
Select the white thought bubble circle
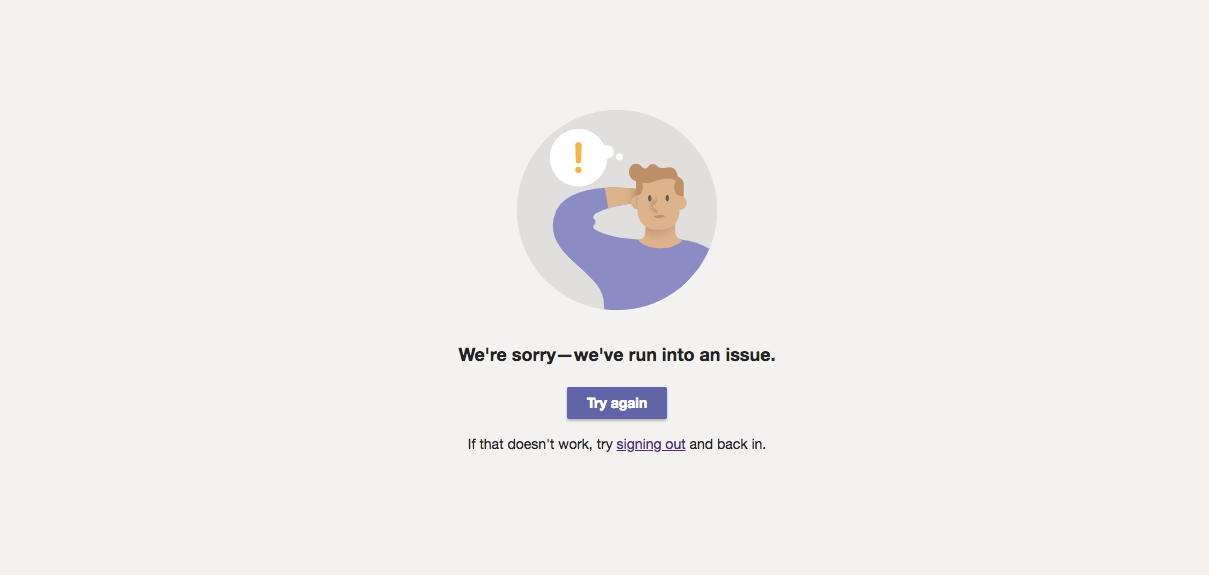pos(578,158)
